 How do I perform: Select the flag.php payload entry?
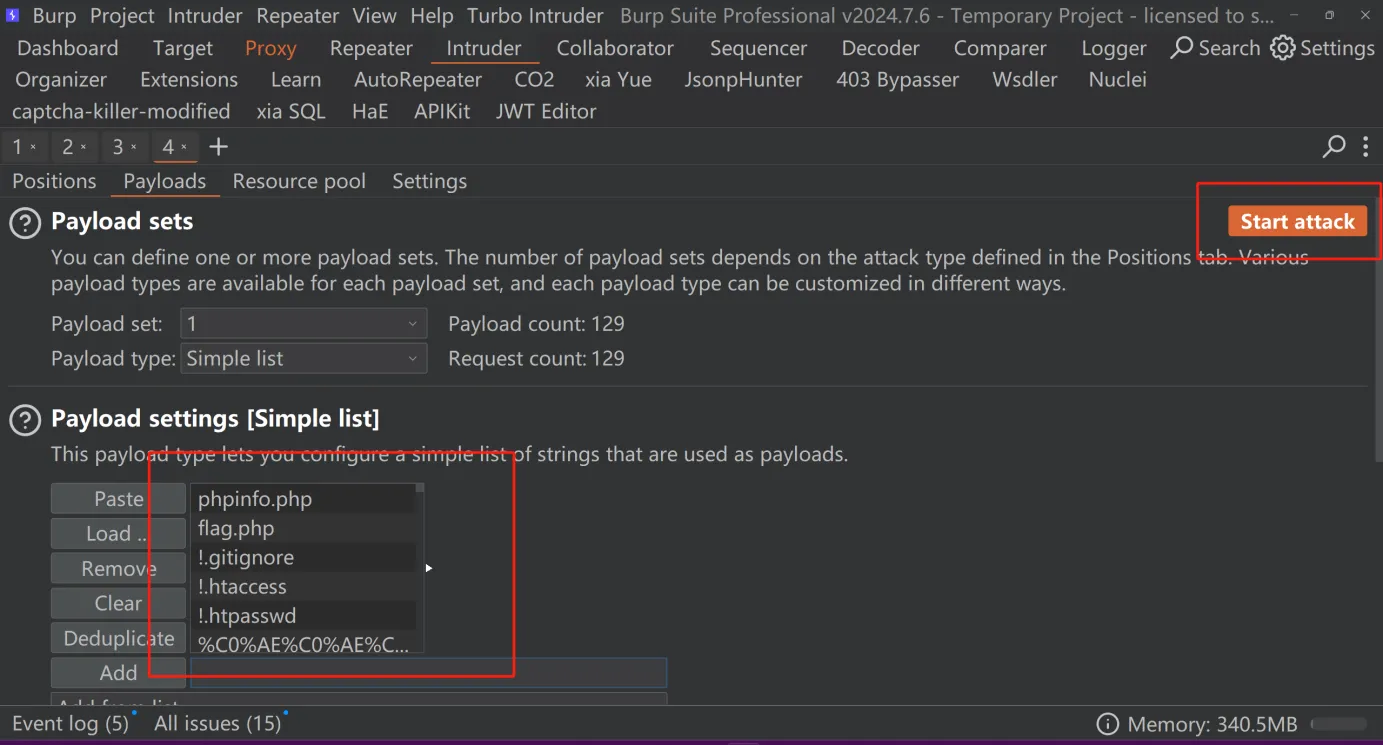[304, 528]
